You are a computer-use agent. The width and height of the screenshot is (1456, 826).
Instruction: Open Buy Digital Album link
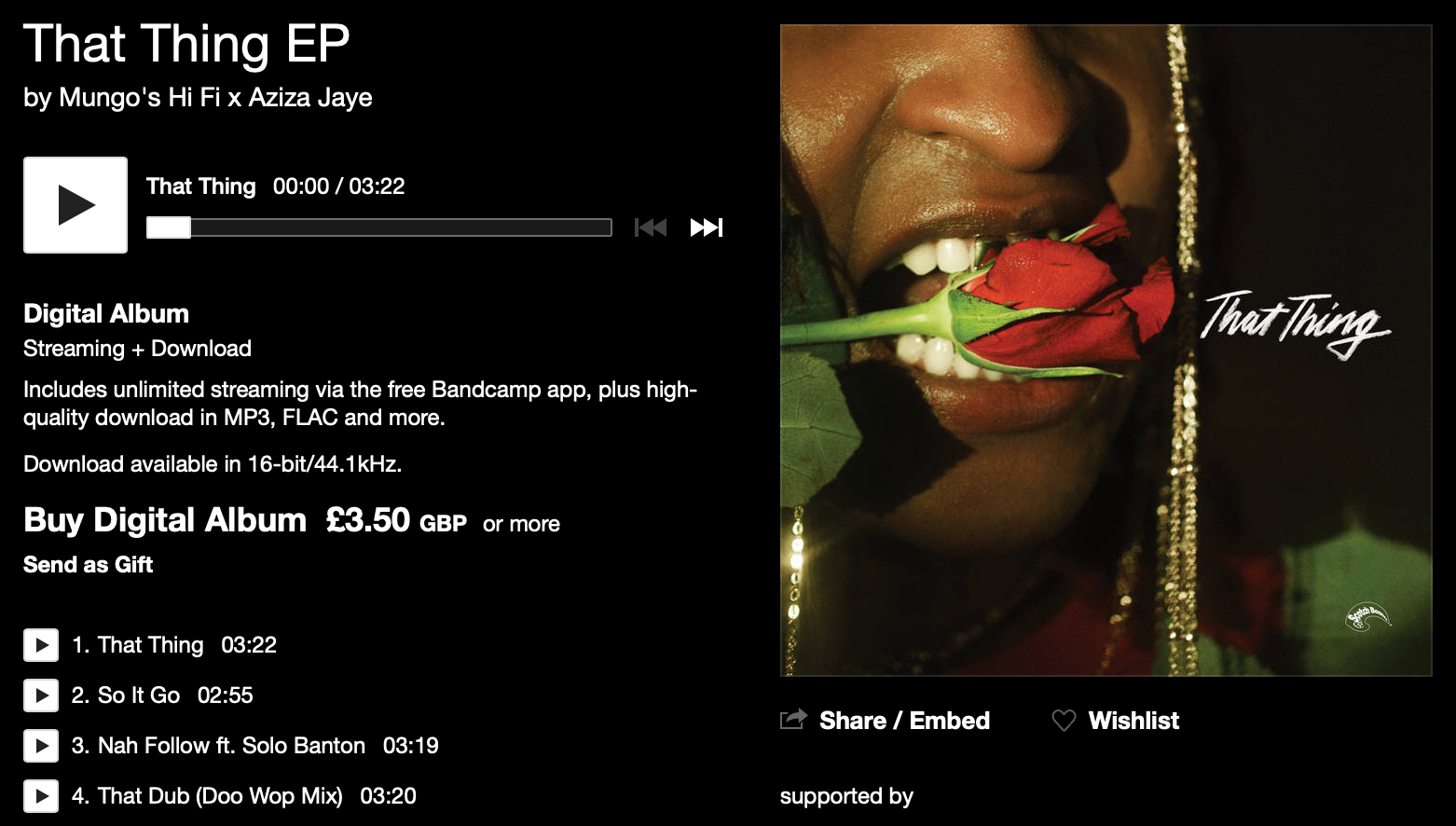click(165, 520)
